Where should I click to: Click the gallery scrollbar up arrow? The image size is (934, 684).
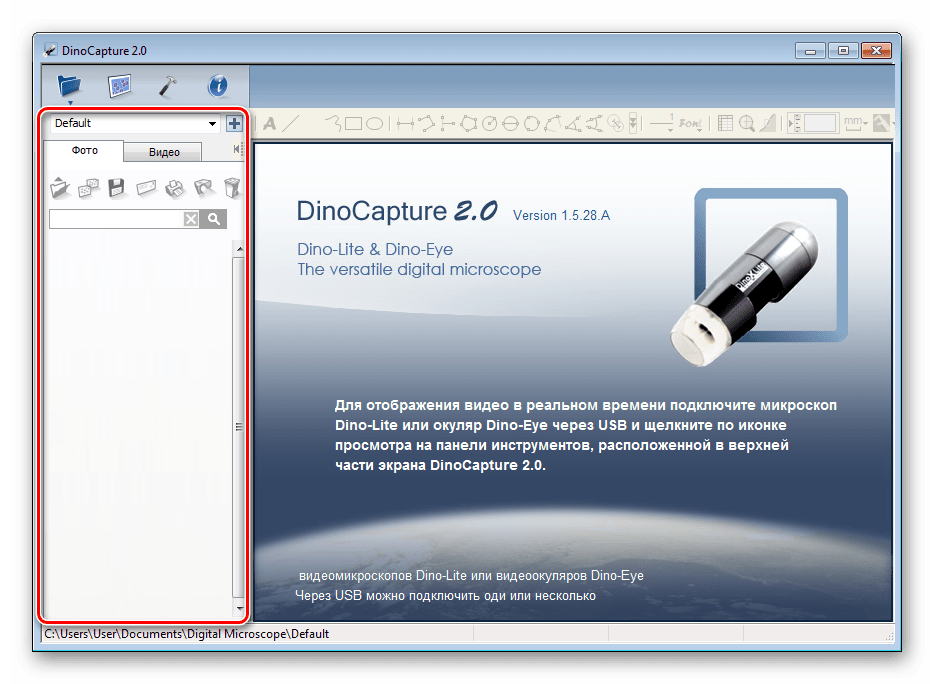coord(239,248)
